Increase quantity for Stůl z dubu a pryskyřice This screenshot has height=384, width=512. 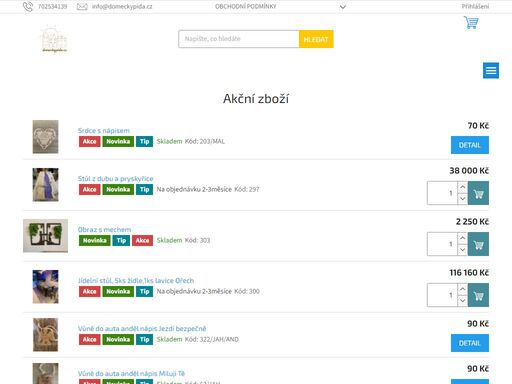(462, 187)
